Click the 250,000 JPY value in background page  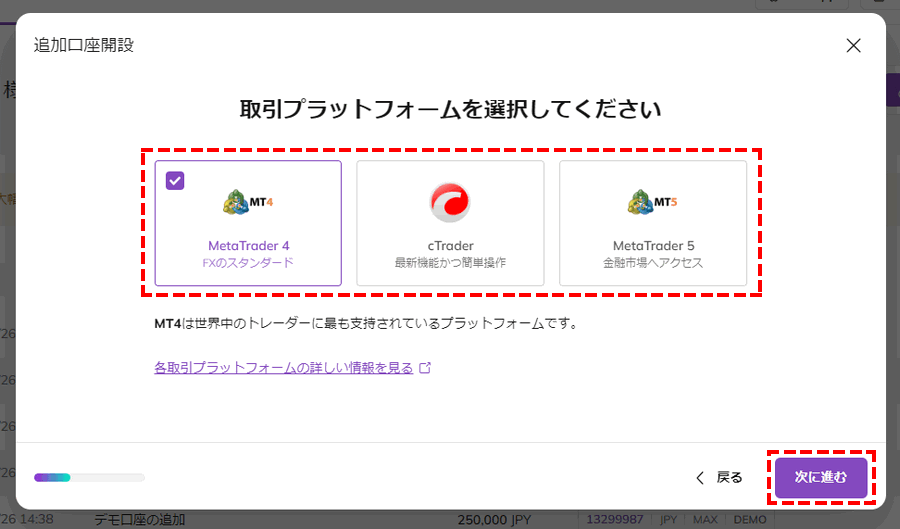point(494,520)
